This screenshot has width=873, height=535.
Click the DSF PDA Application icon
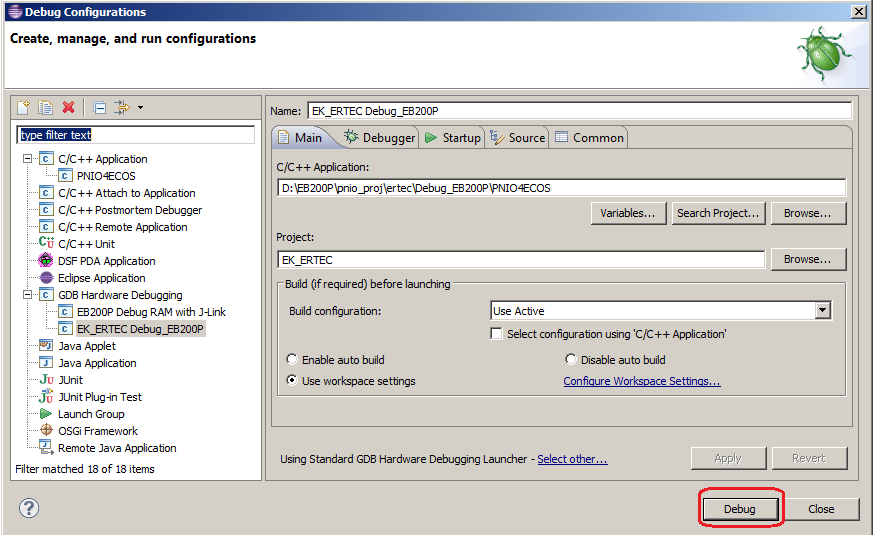[x=46, y=260]
